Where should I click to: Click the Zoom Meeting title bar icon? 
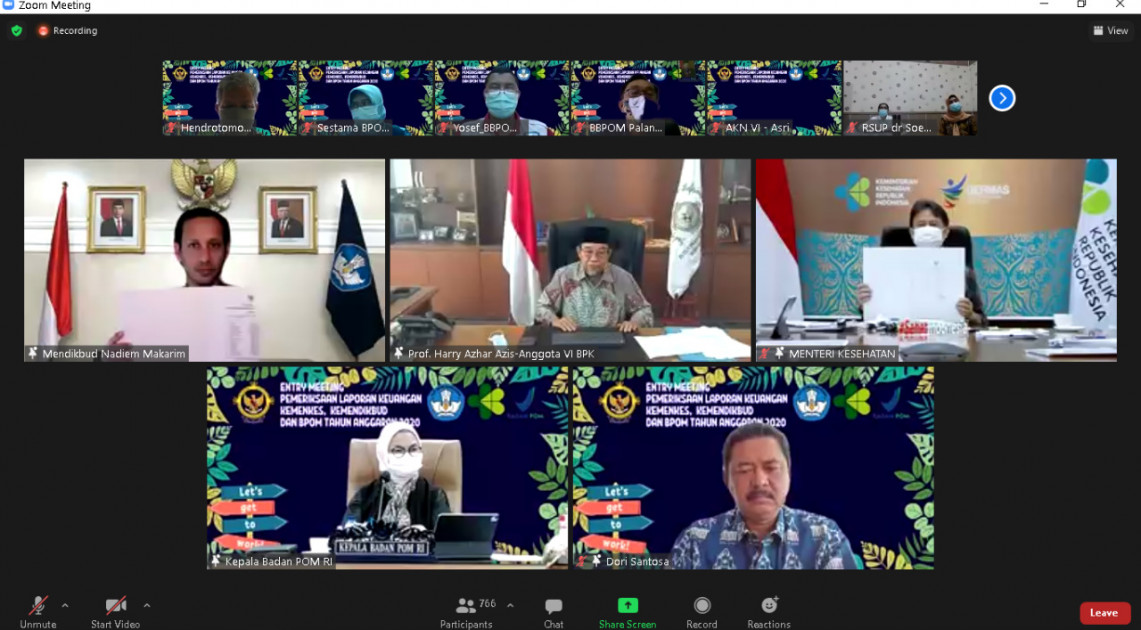coord(8,6)
